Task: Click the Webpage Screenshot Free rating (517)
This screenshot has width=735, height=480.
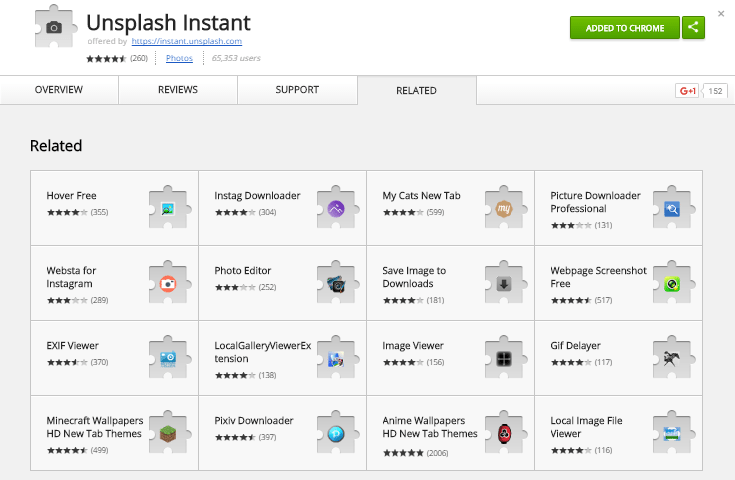Action: click(x=581, y=300)
